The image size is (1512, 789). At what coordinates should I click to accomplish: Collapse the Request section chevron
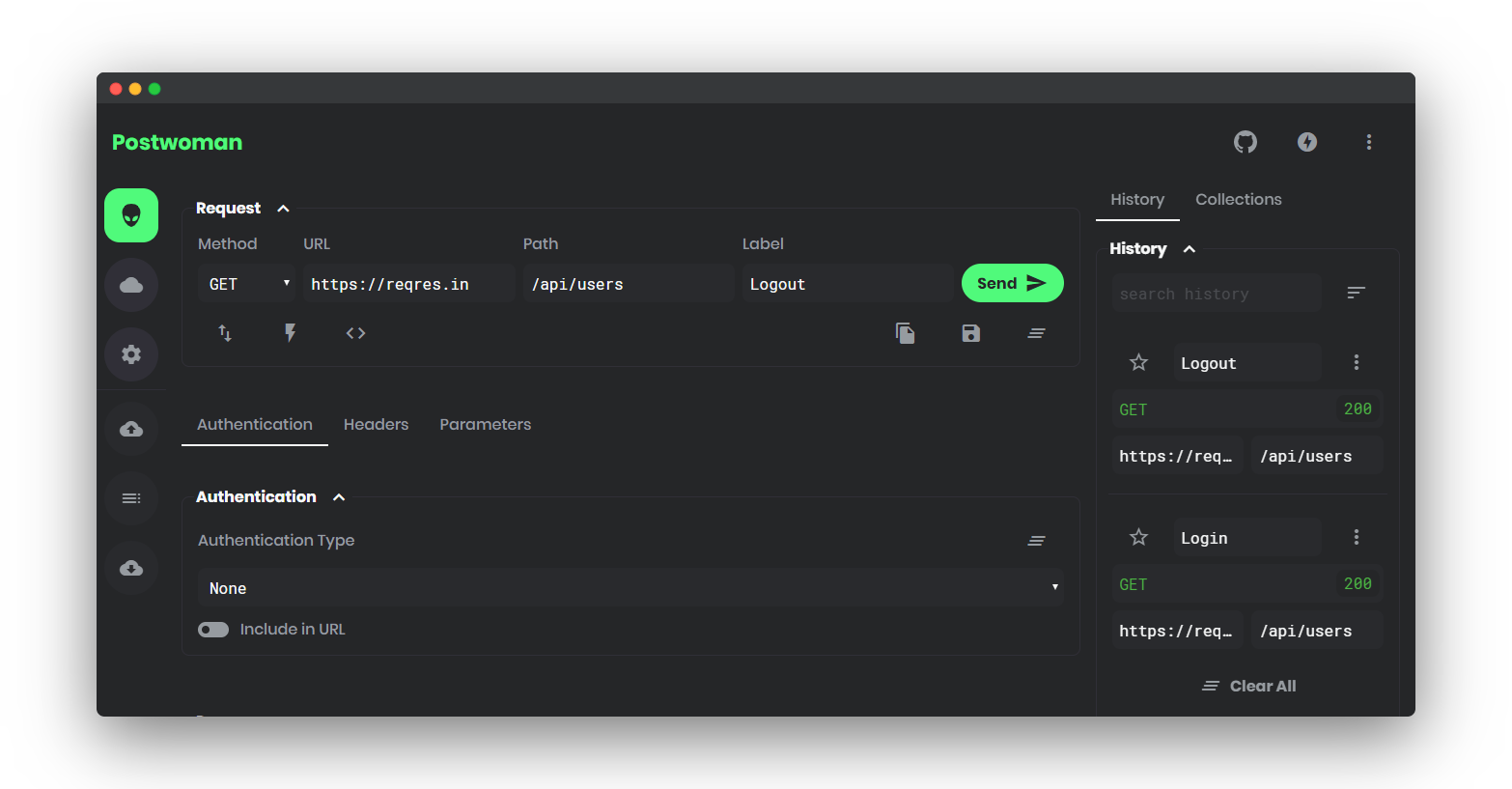click(x=283, y=208)
